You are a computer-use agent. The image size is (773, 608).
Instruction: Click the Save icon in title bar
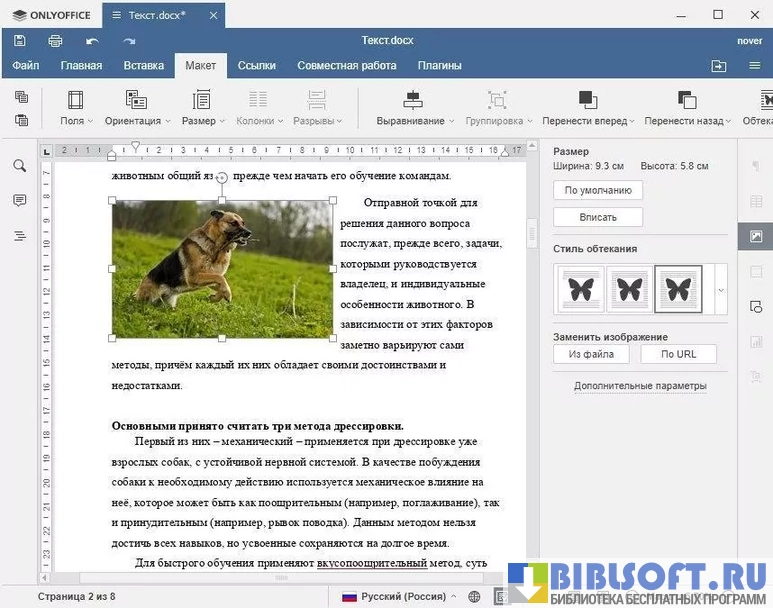(20, 41)
